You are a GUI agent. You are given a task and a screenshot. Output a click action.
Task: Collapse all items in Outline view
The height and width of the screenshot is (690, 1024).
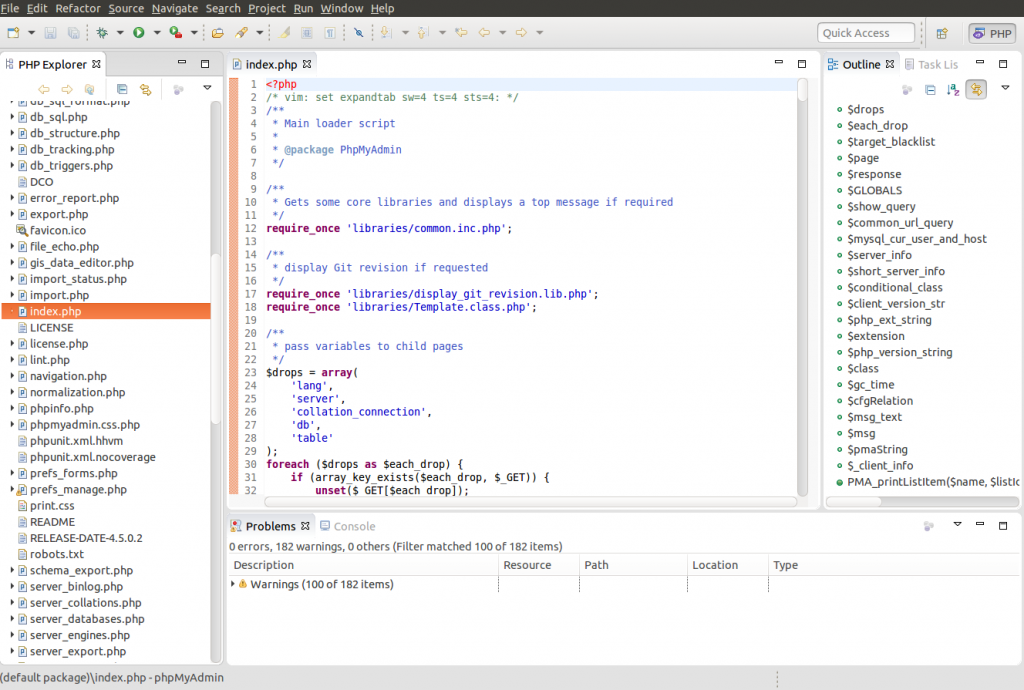(930, 89)
